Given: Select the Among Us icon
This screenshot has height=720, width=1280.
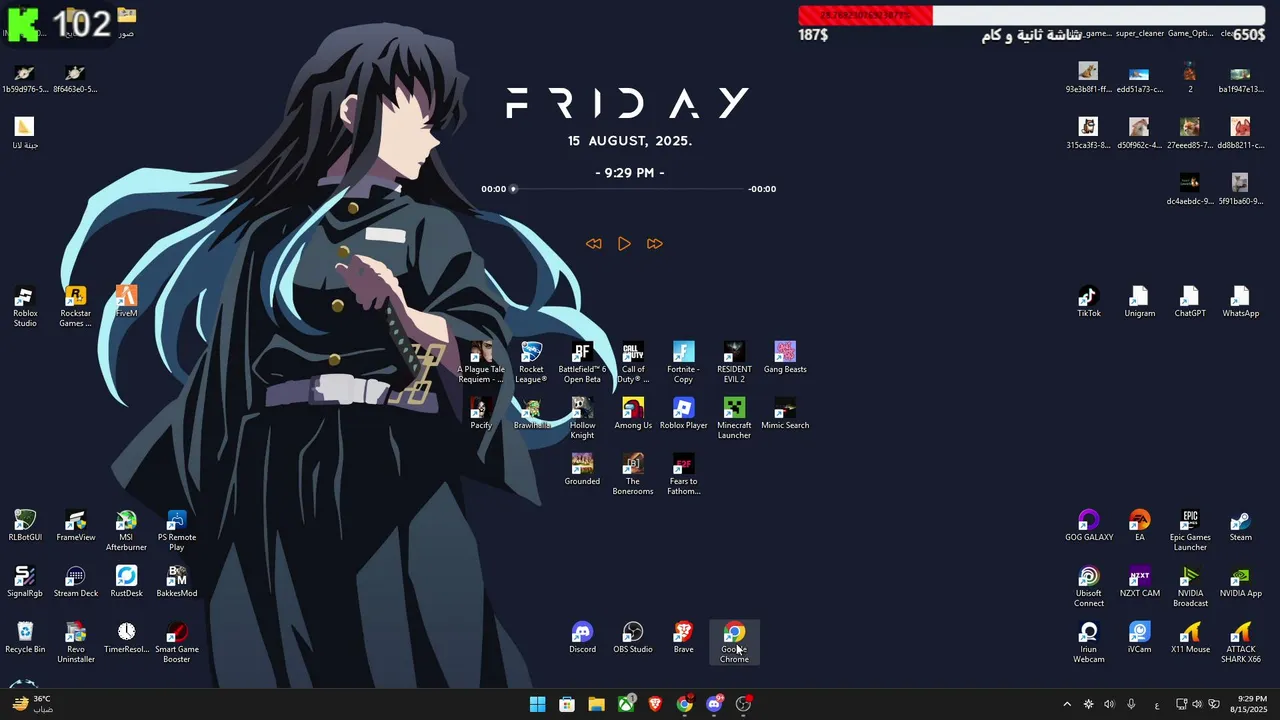Looking at the screenshot, I should (x=633, y=414).
